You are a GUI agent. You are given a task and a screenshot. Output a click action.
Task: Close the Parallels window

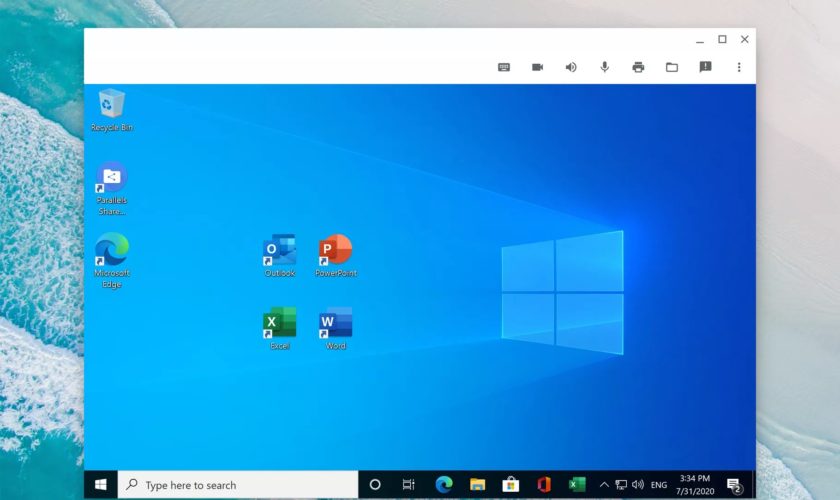click(745, 39)
